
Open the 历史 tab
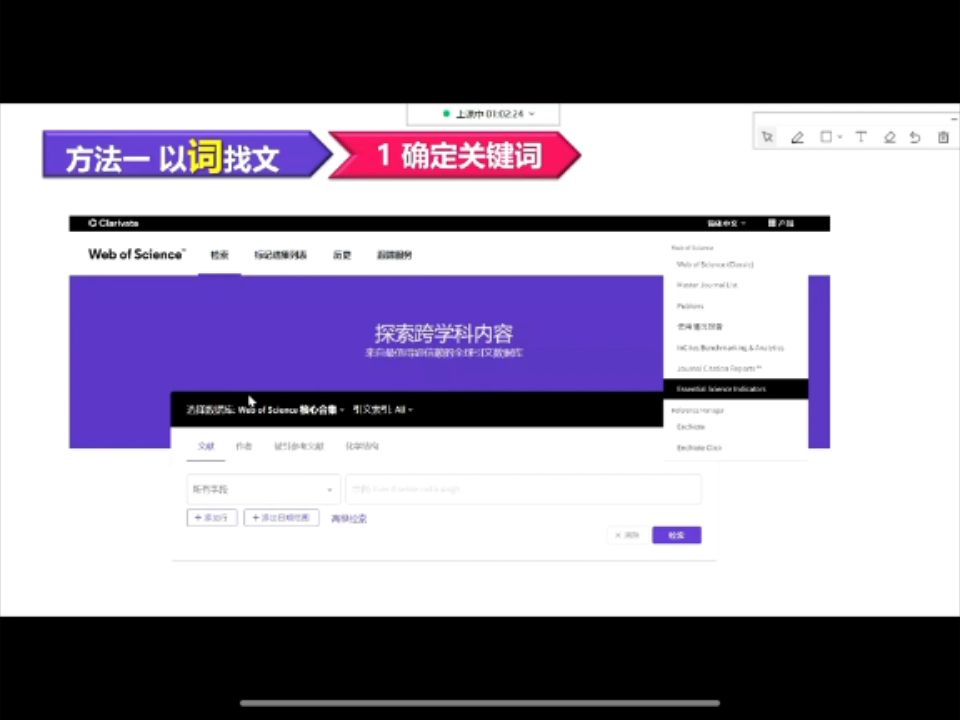342,255
